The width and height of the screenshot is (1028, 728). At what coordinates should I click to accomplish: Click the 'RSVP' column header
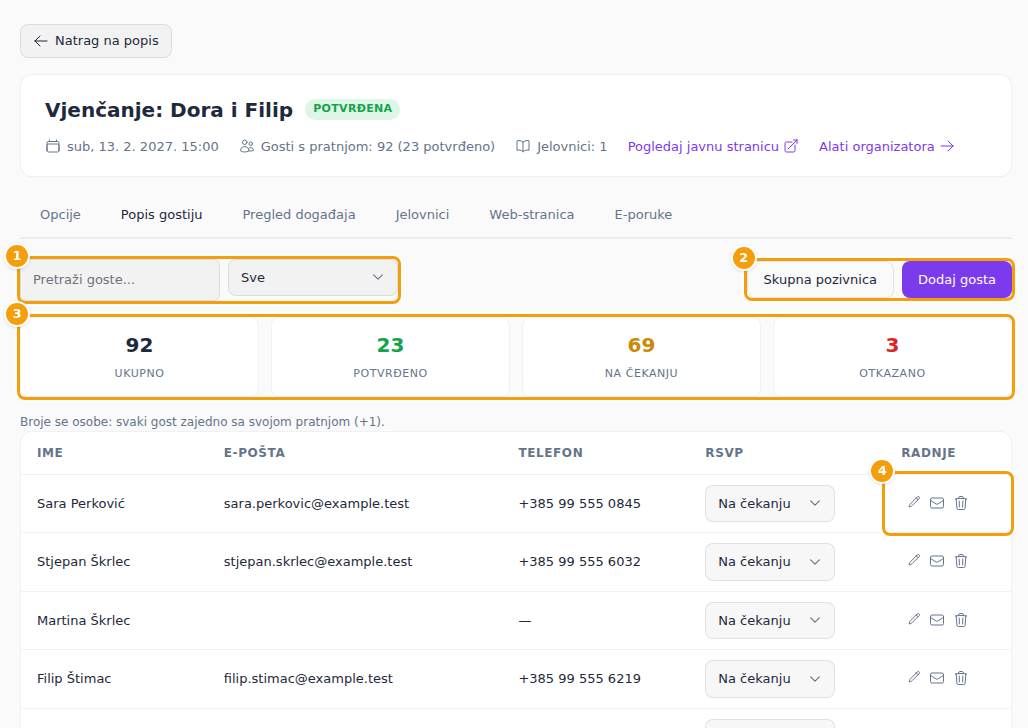(x=724, y=453)
